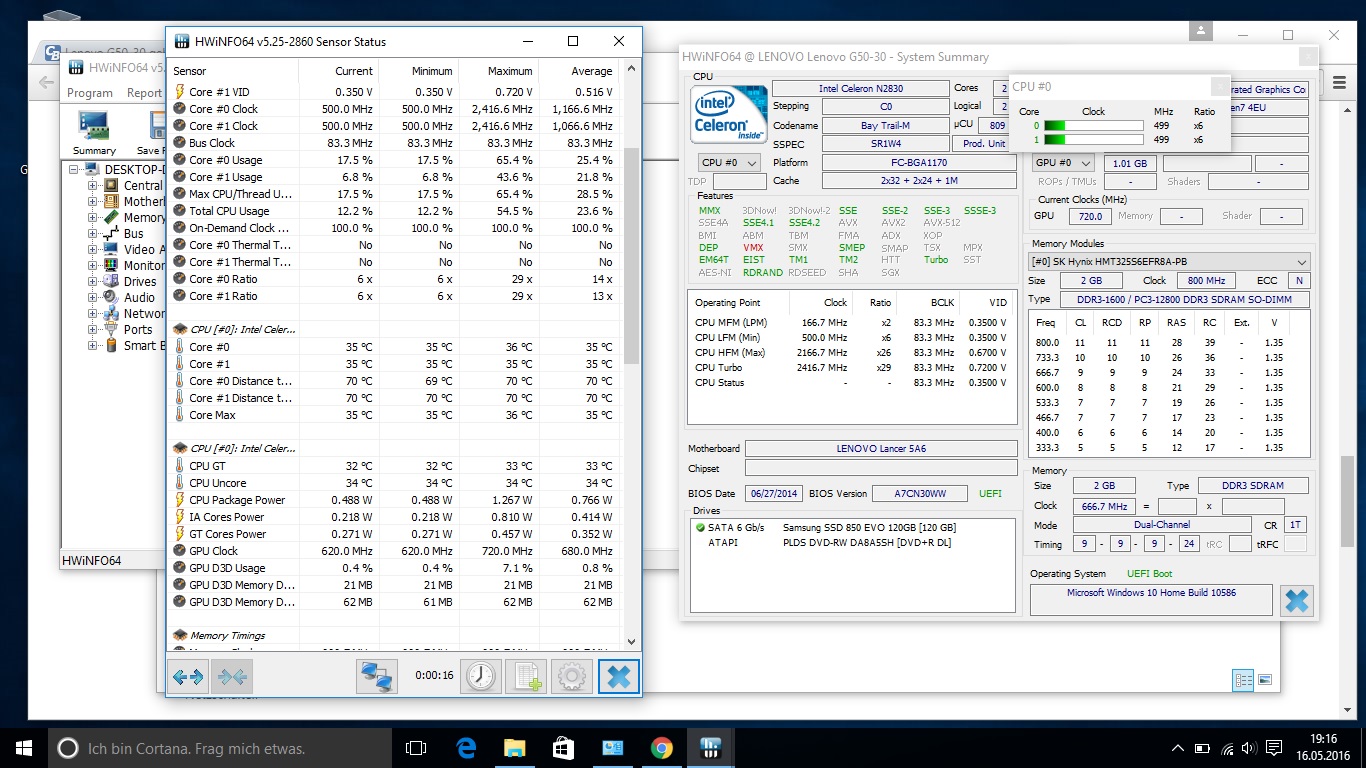Select the Smart Battery tree item
1366x768 pixels.
(x=143, y=345)
